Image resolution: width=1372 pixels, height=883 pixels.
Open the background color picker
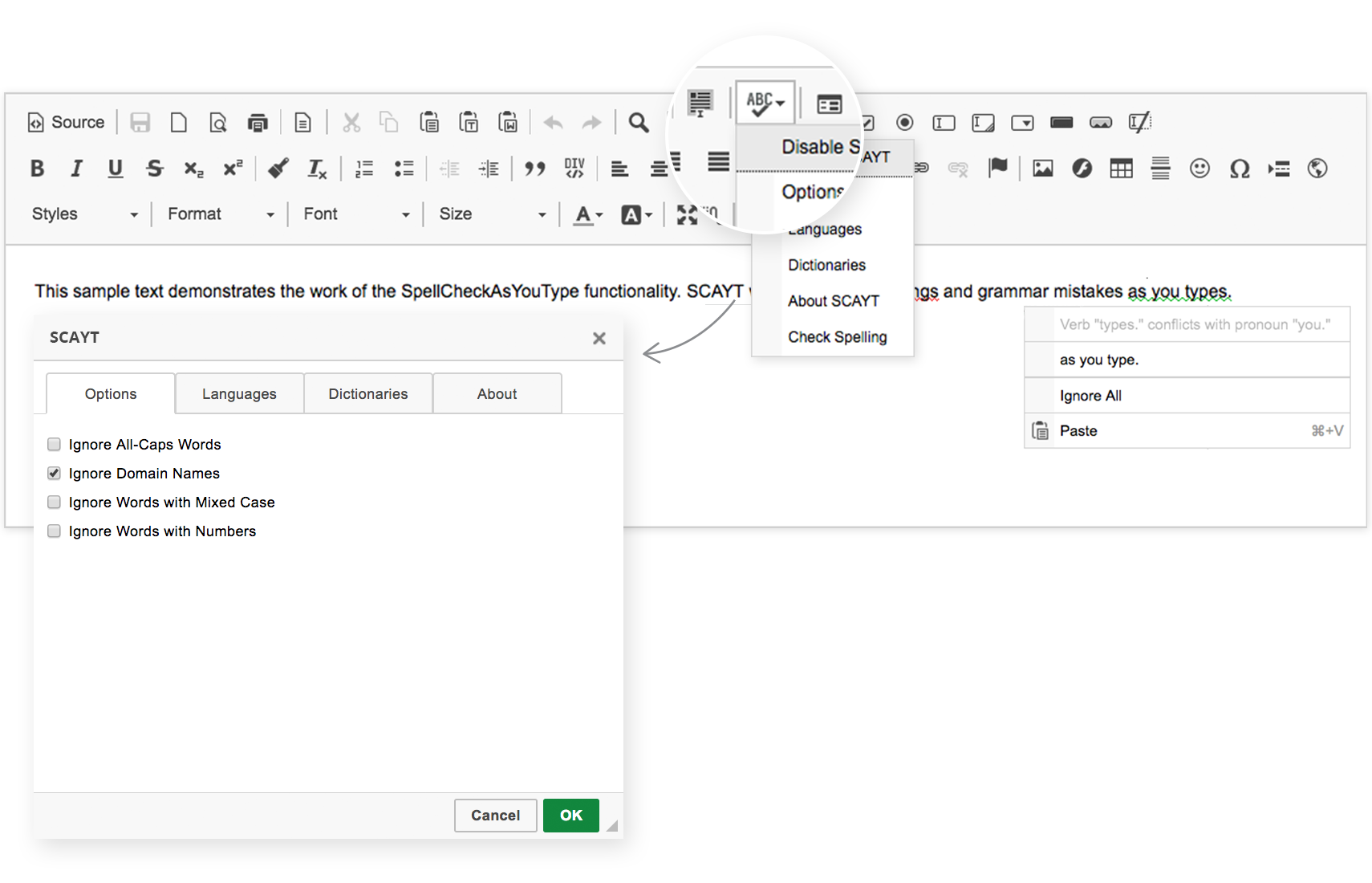pos(637,214)
